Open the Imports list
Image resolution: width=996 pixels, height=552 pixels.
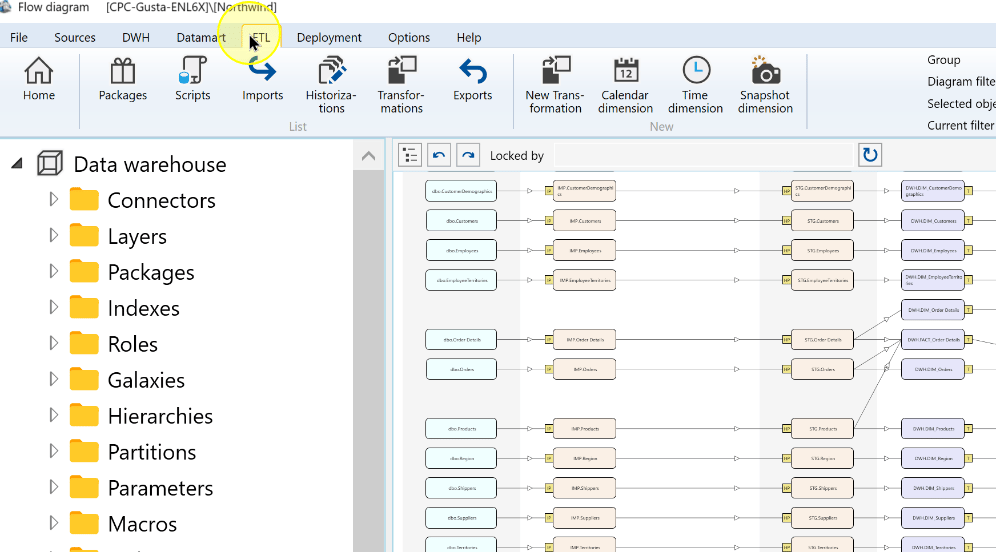pyautogui.click(x=262, y=79)
